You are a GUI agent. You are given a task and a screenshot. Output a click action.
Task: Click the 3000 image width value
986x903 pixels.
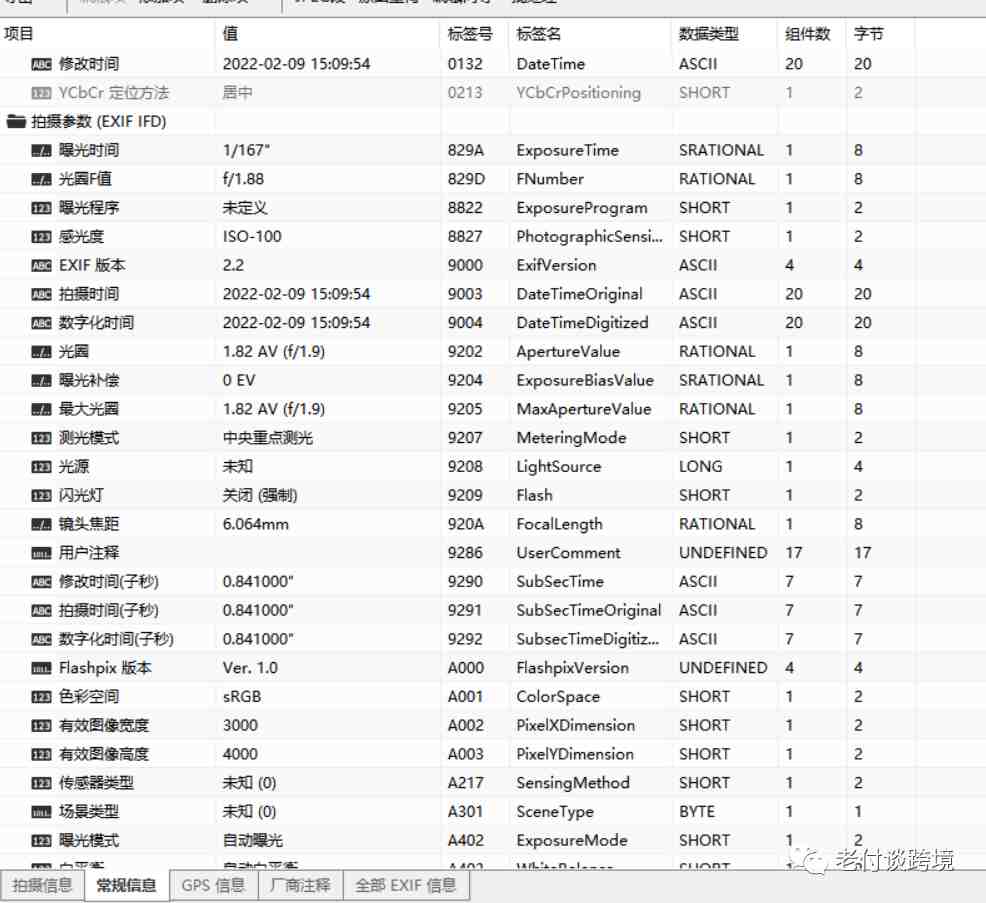pyautogui.click(x=240, y=726)
